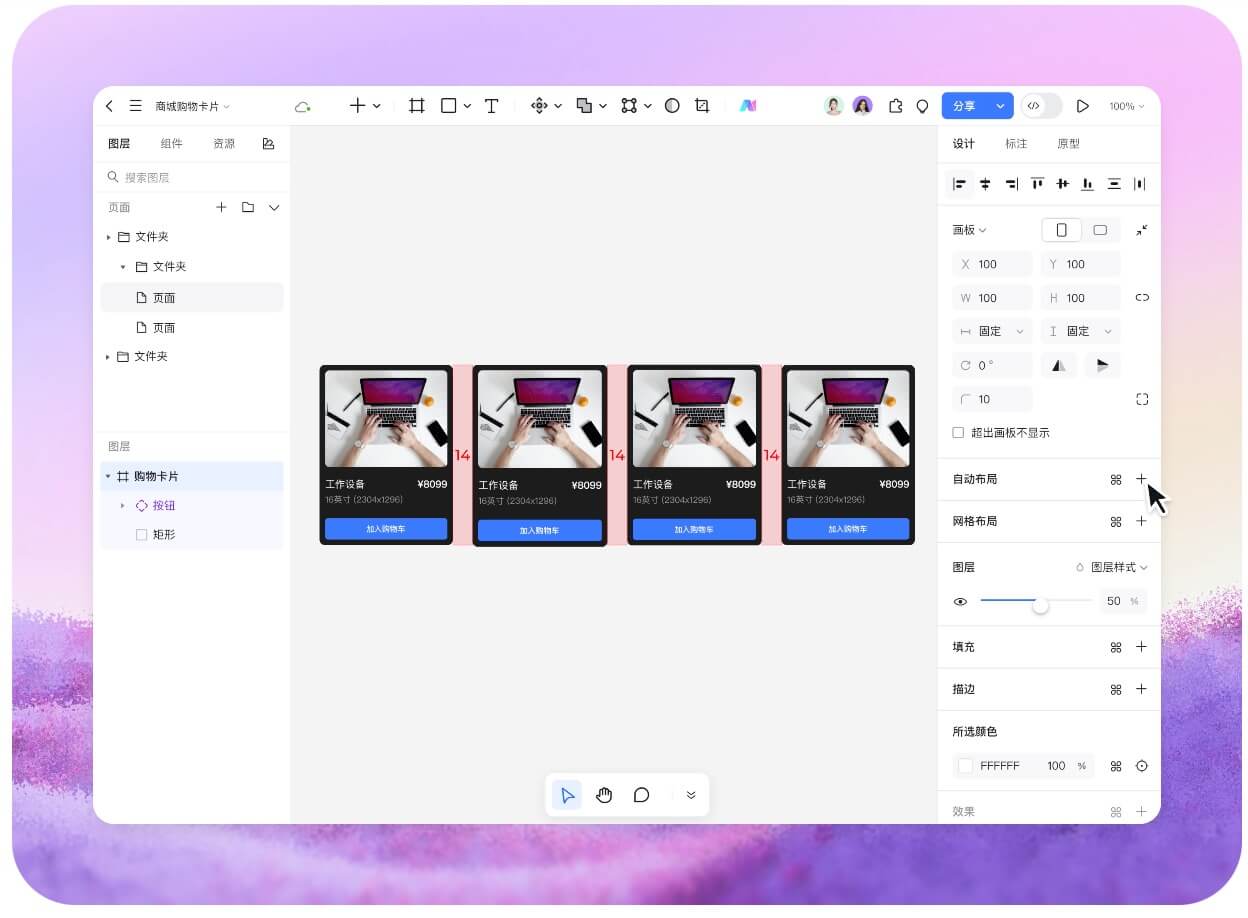Click the crop tool icon

click(x=702, y=106)
